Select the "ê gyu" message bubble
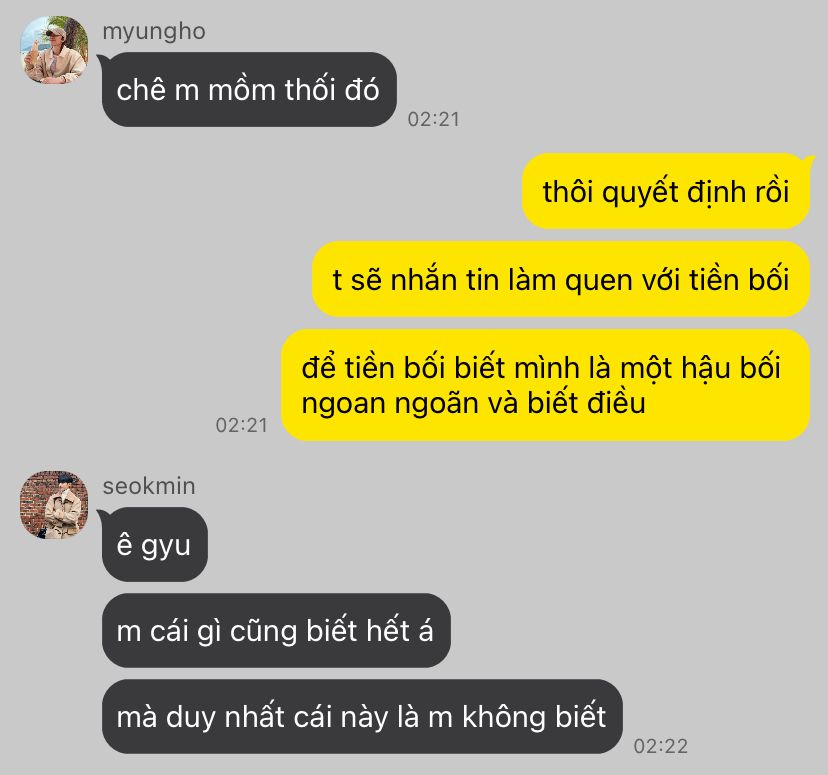Image resolution: width=828 pixels, height=775 pixels. coord(155,544)
